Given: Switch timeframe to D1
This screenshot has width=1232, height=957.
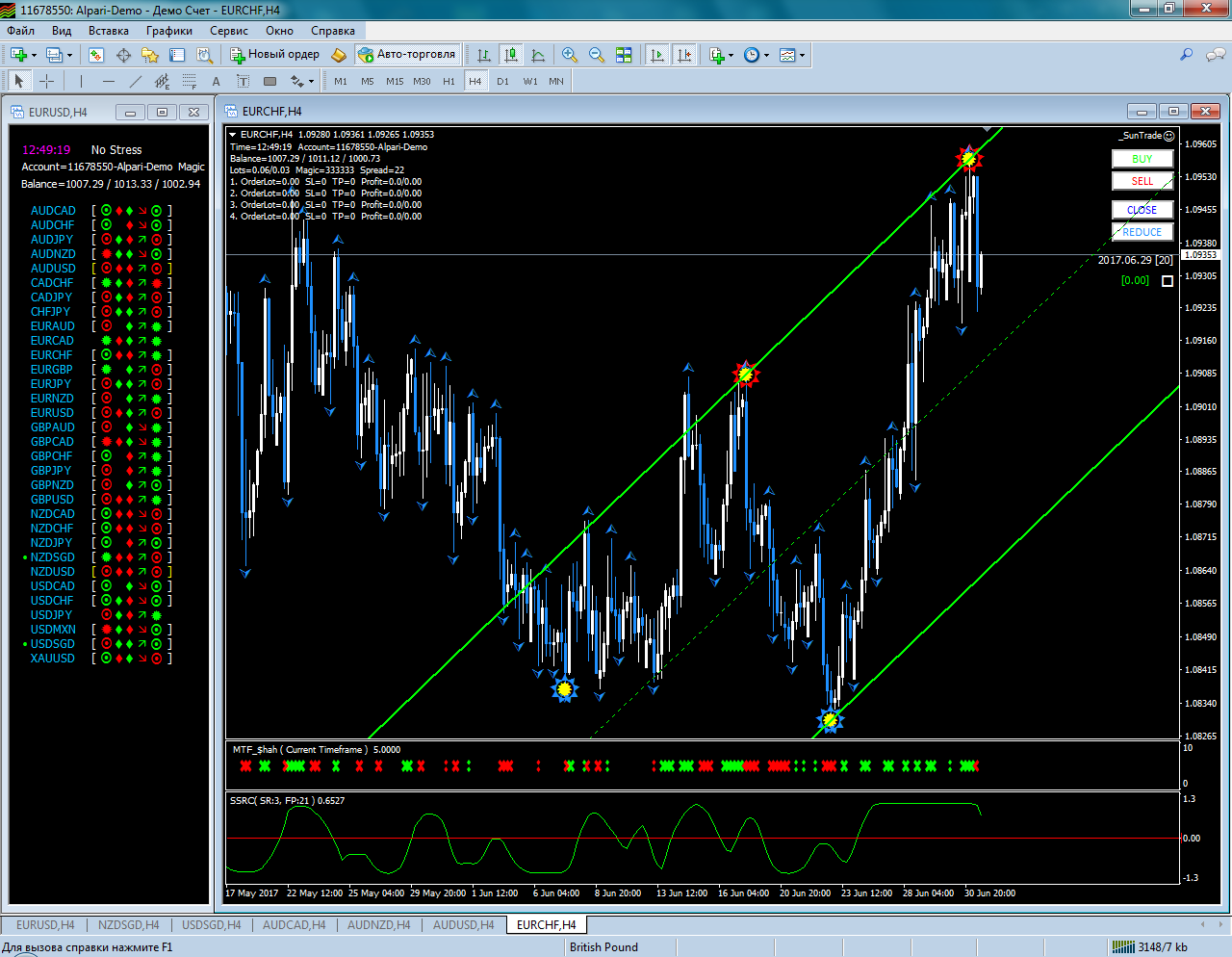Looking at the screenshot, I should click(x=502, y=81).
